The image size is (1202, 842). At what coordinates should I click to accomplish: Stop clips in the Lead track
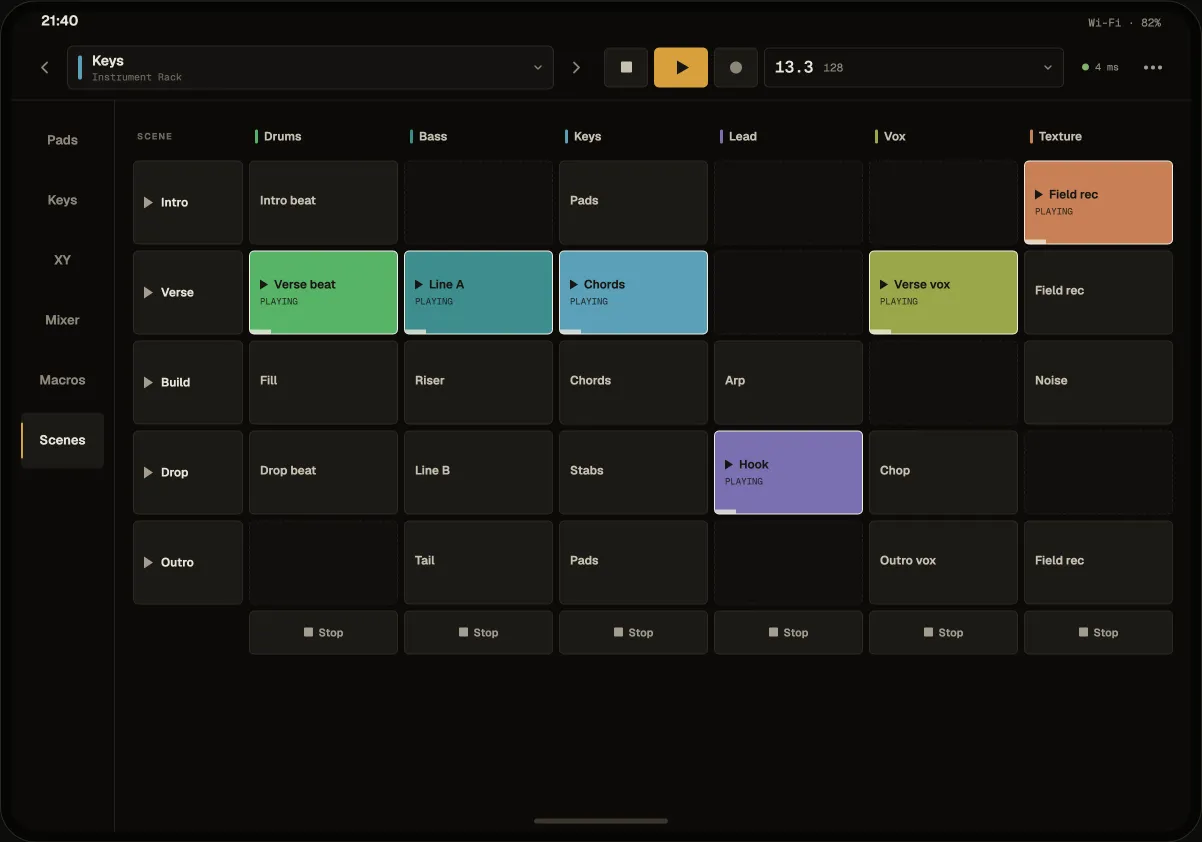(788, 632)
